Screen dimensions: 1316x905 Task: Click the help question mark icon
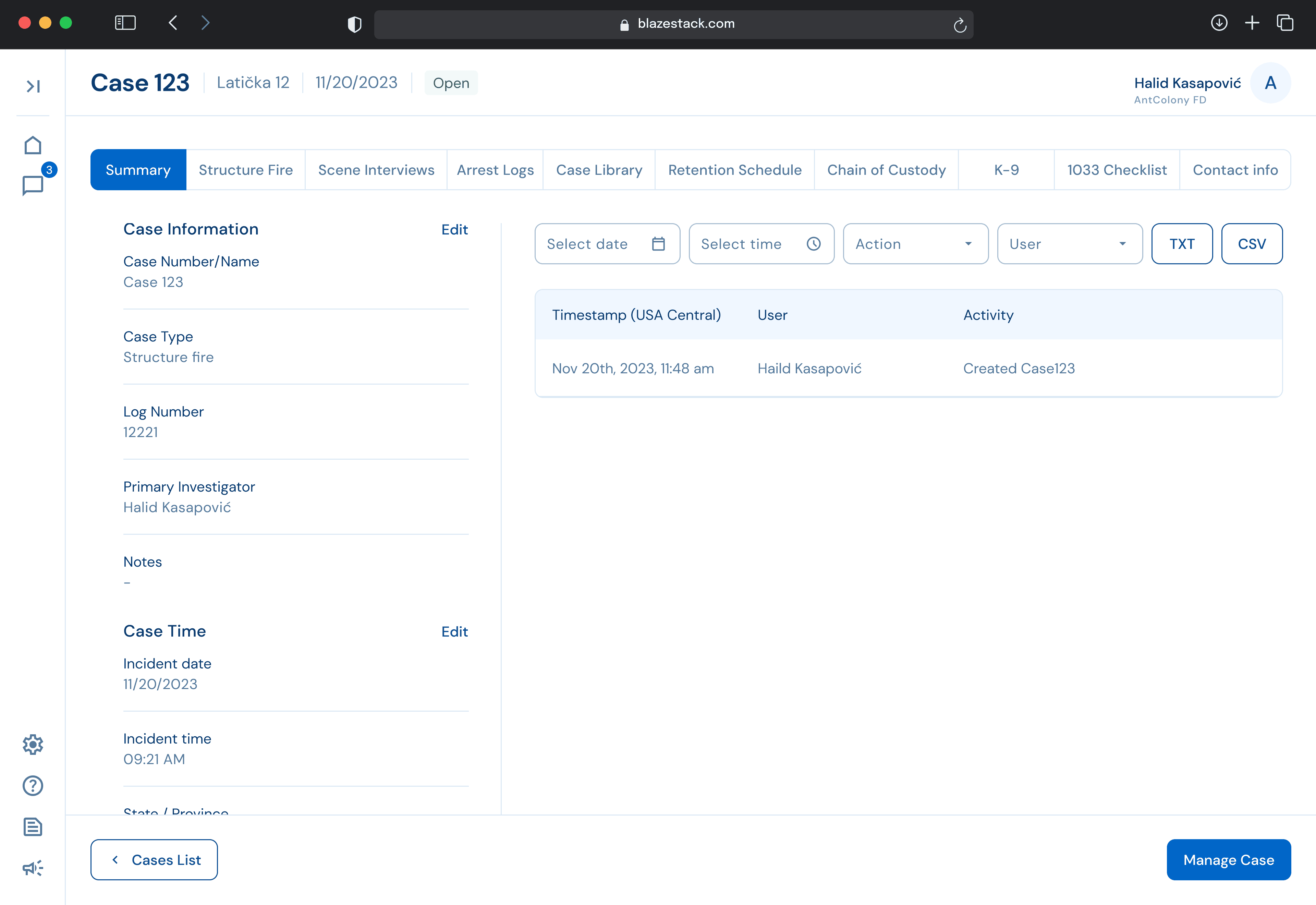point(33,785)
